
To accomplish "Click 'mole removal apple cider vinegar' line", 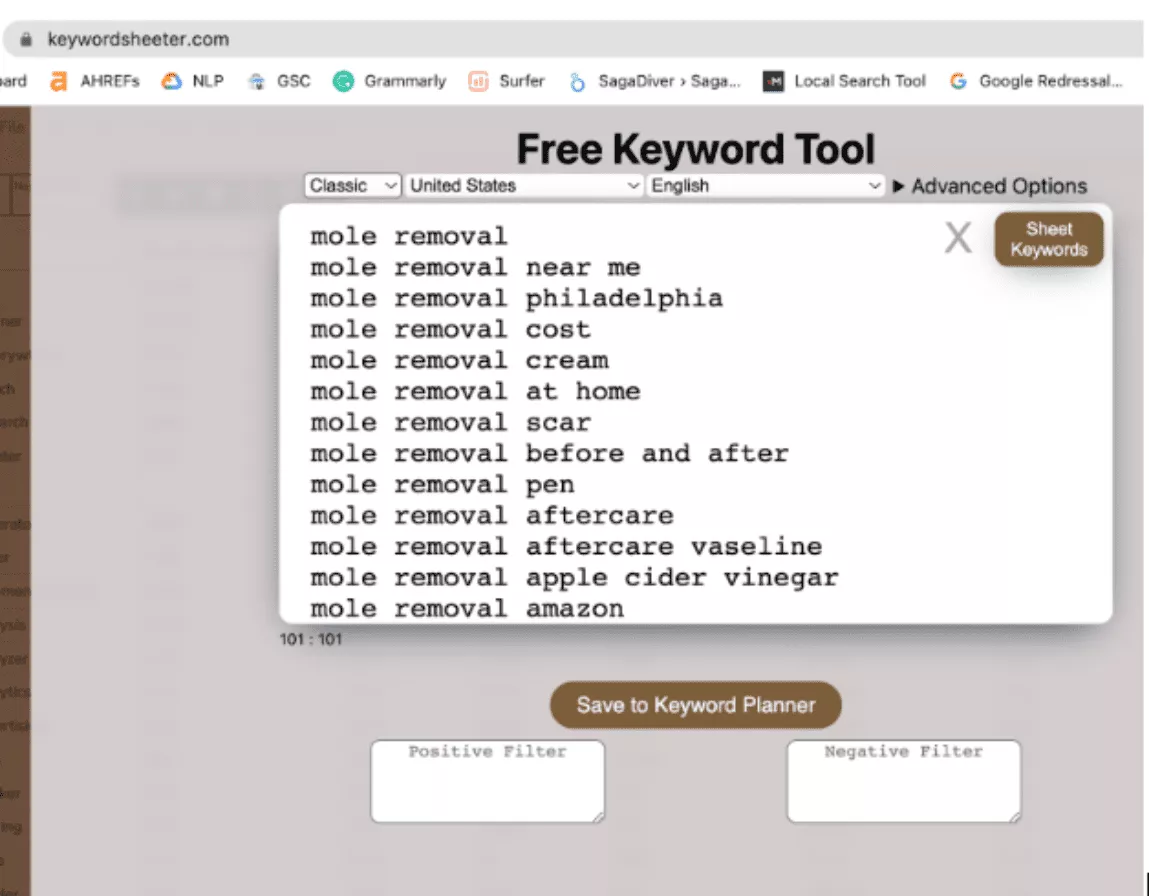I will click(x=574, y=578).
